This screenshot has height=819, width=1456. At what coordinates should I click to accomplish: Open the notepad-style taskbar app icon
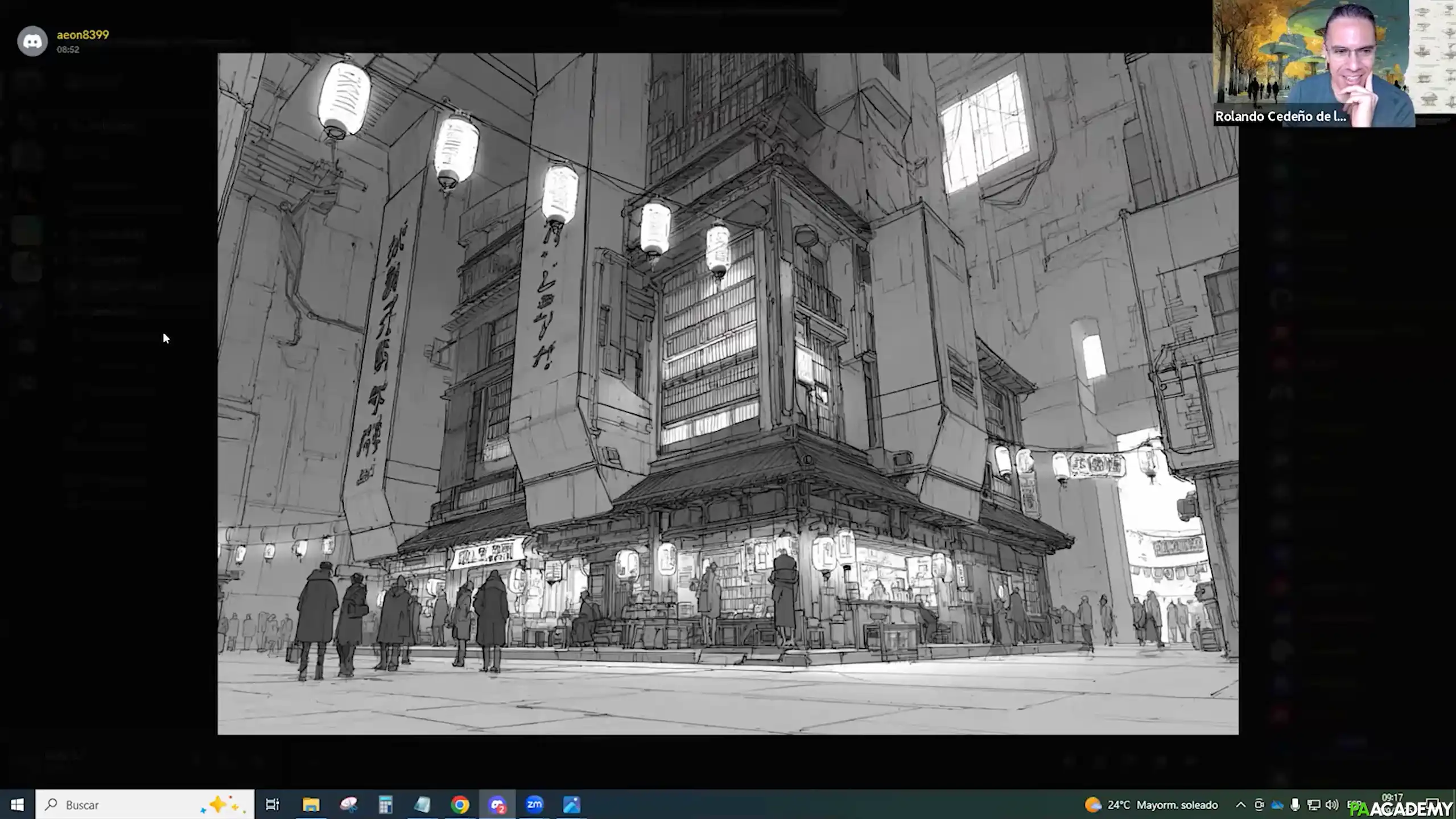tap(423, 805)
